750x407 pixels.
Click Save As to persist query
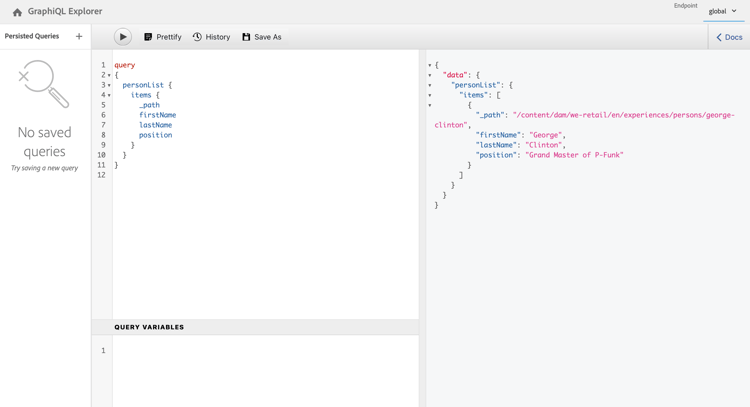[x=261, y=37]
